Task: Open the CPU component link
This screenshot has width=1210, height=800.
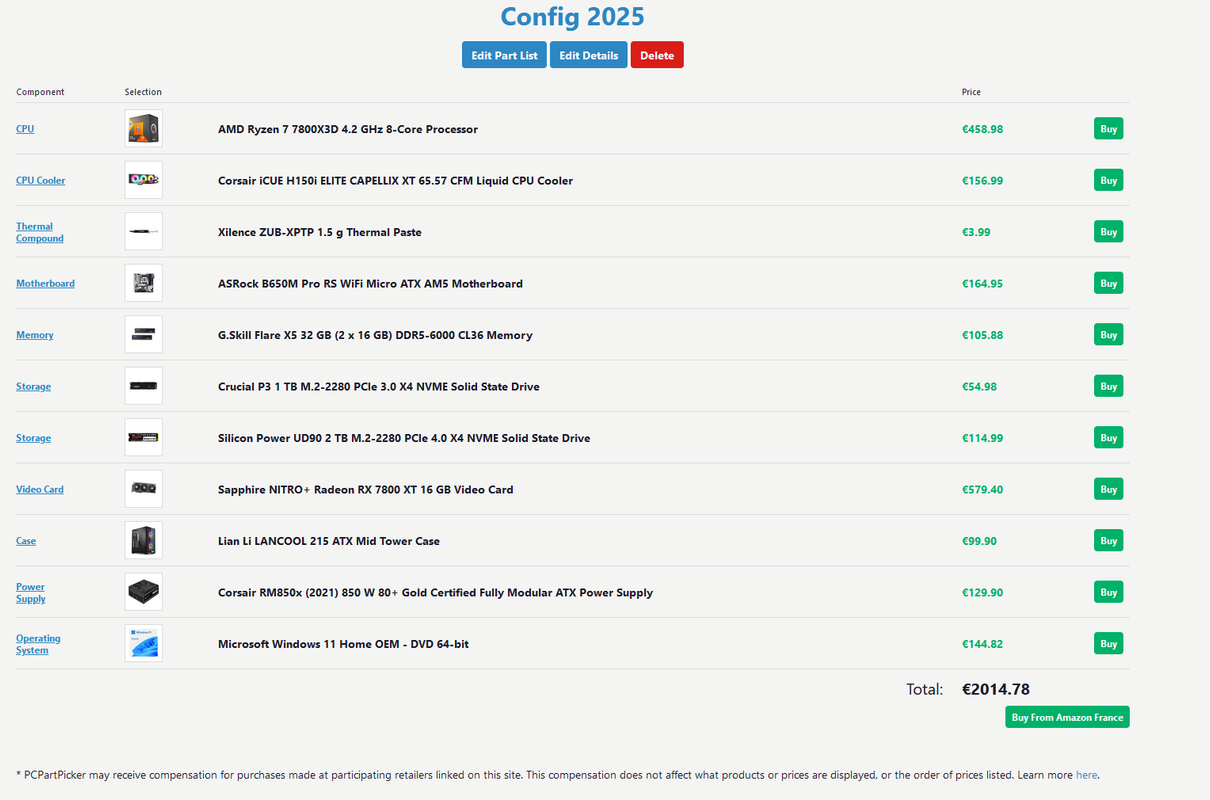Action: (25, 129)
